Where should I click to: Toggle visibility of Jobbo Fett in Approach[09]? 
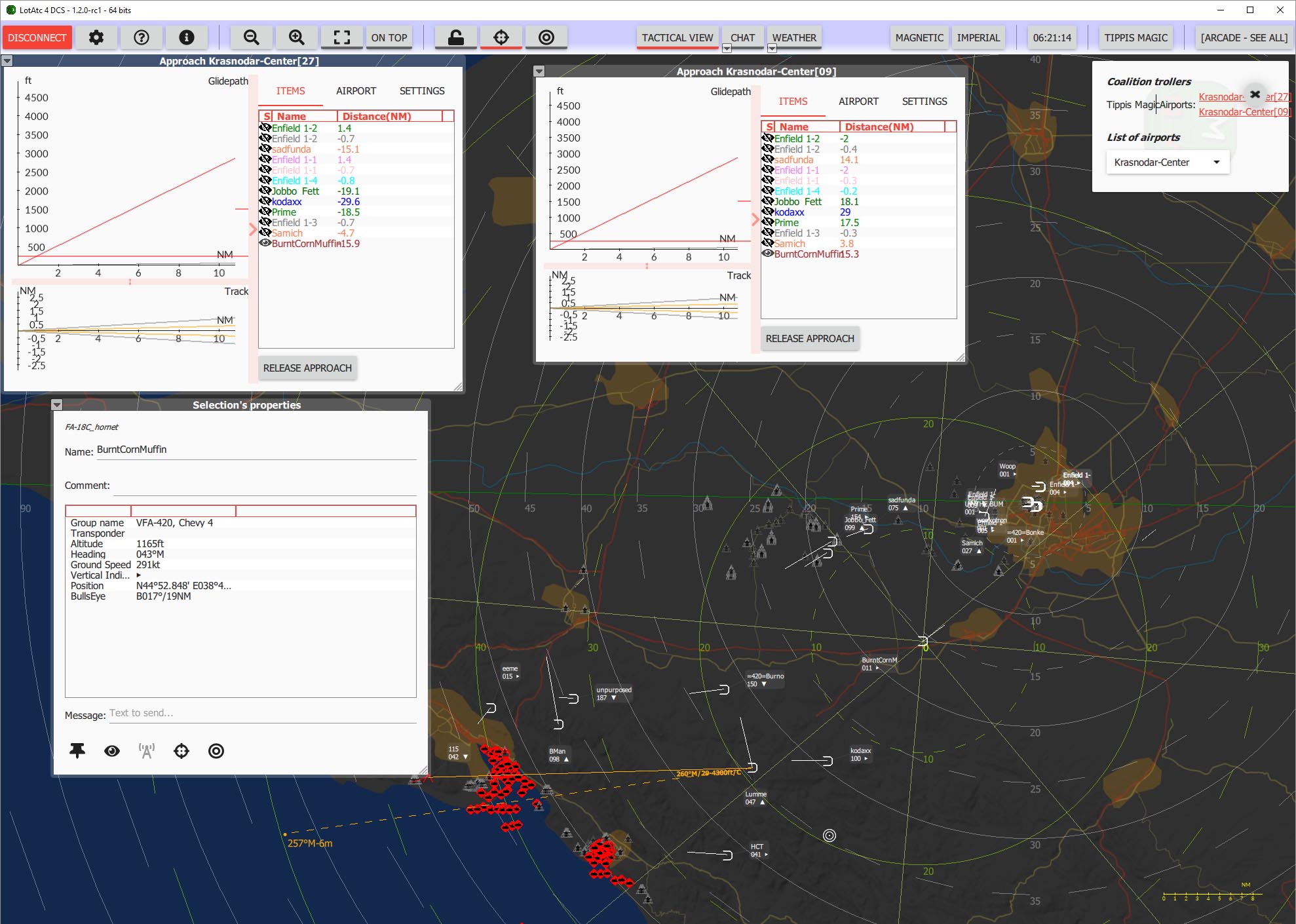pyautogui.click(x=767, y=201)
